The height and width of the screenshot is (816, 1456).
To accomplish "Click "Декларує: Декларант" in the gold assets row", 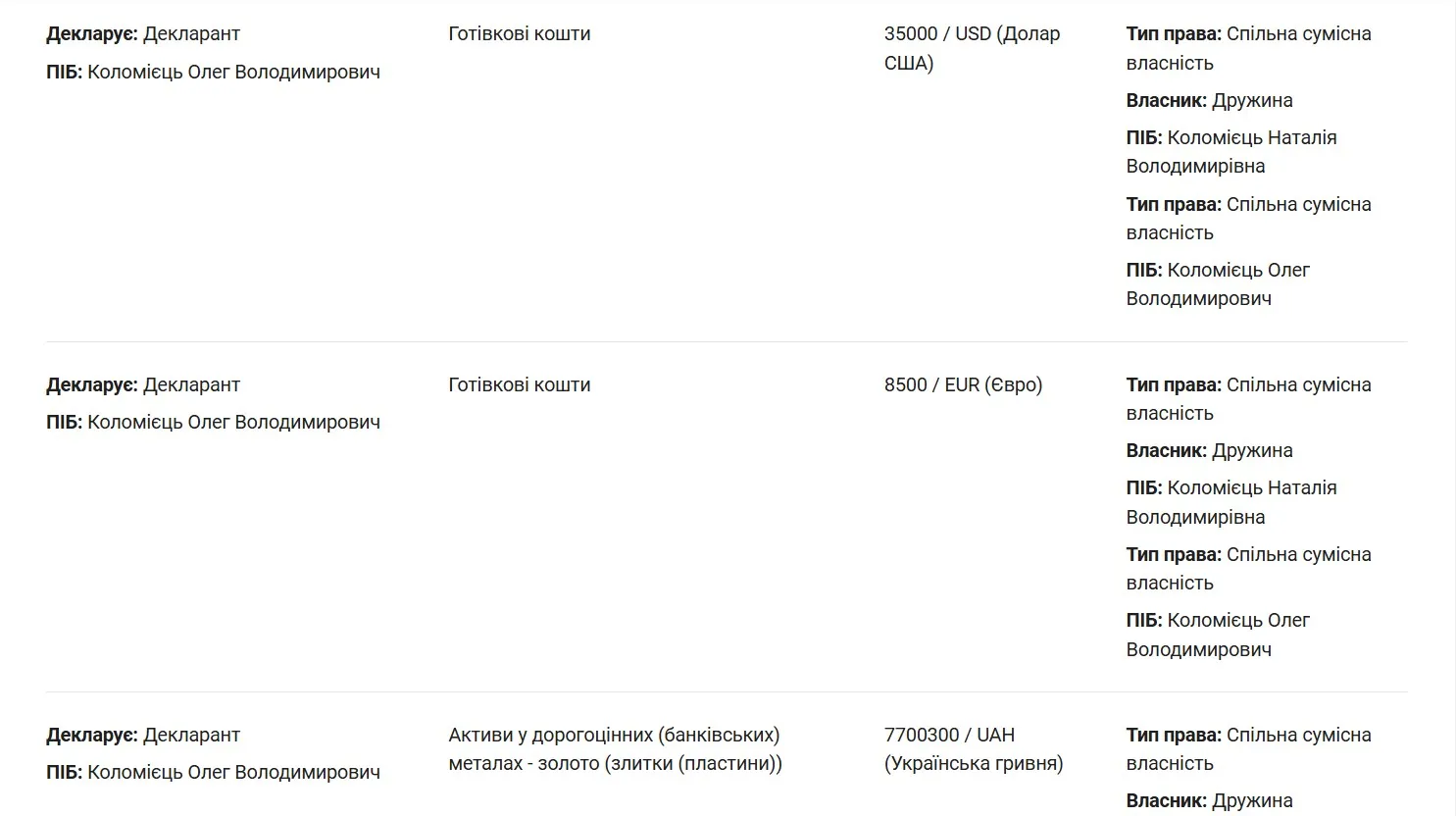I will click(143, 735).
